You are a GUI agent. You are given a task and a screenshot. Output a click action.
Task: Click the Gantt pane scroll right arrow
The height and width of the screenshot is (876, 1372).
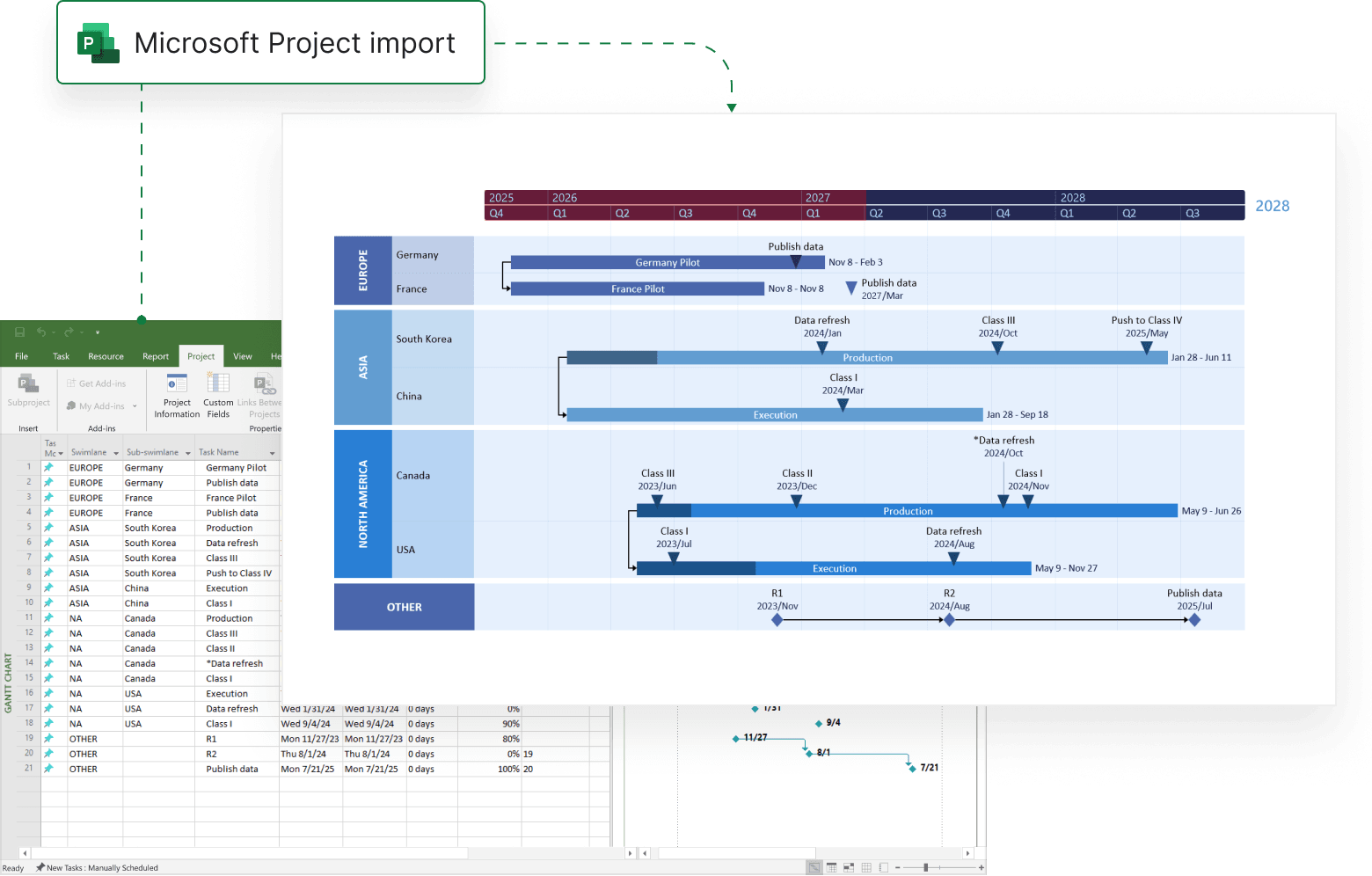coord(967,853)
